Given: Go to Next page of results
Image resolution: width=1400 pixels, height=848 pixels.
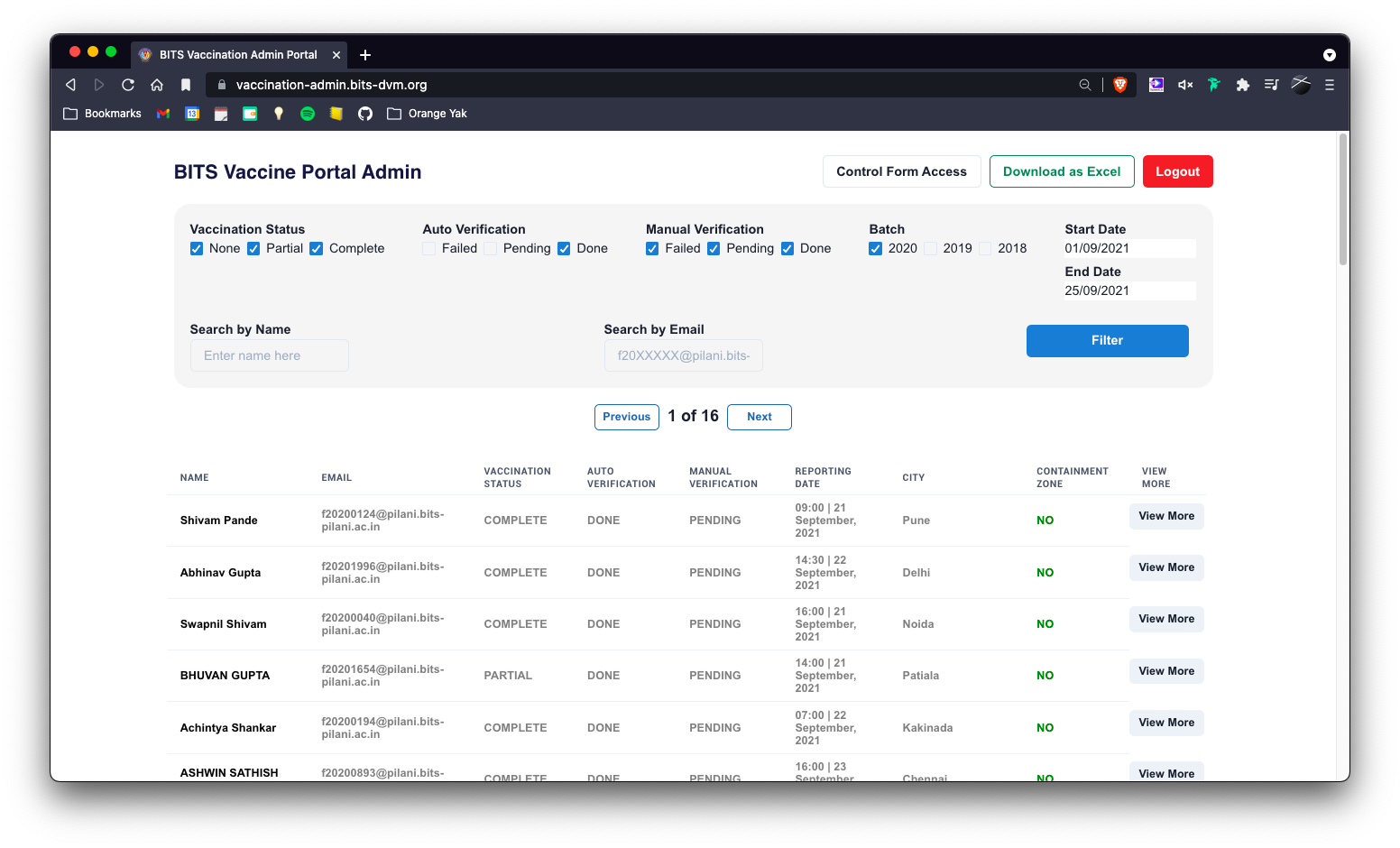Looking at the screenshot, I should (760, 417).
